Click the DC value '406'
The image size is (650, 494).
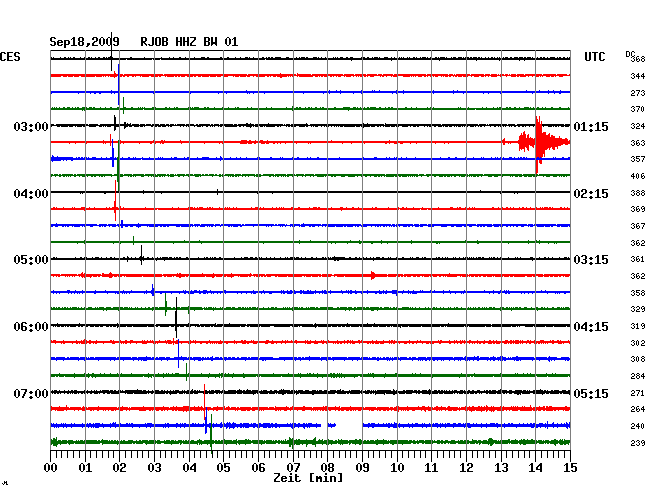(638, 176)
